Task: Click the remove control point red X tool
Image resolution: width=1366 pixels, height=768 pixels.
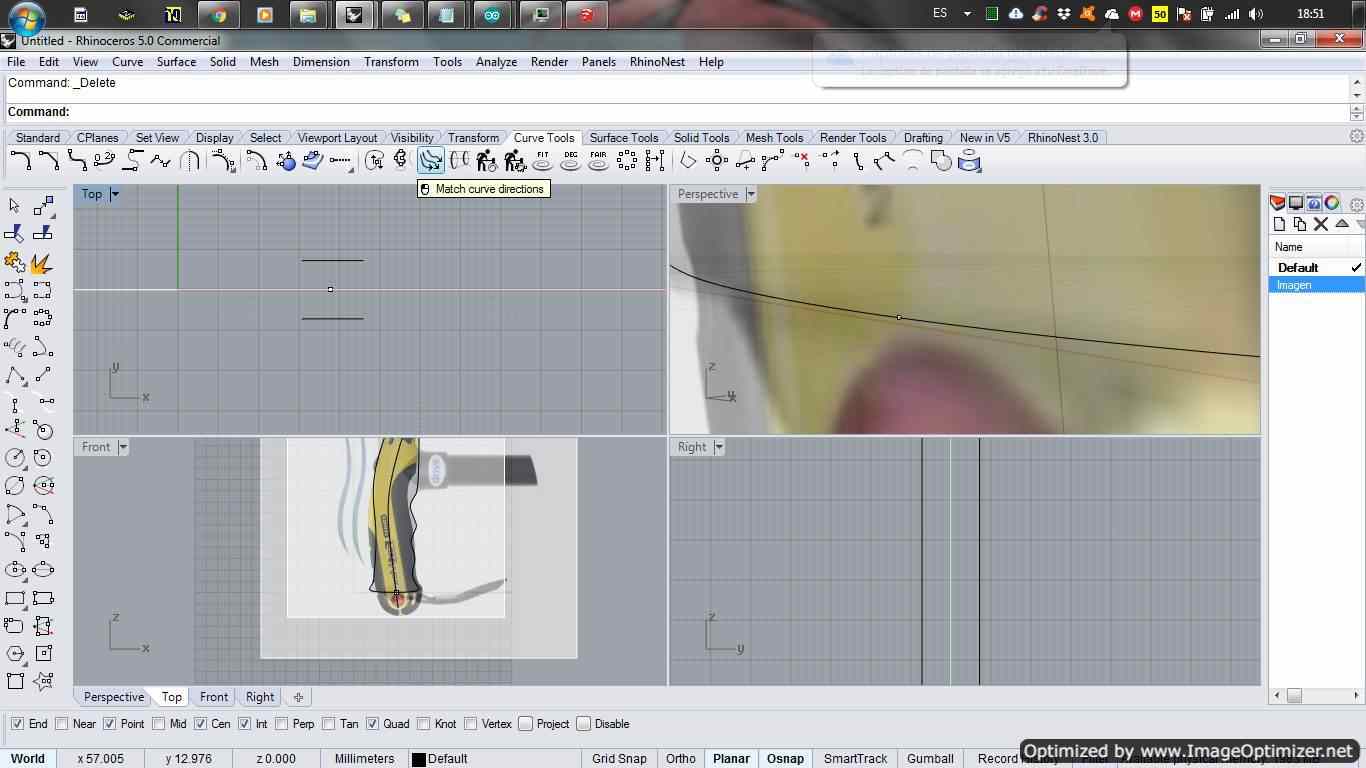Action: (x=802, y=160)
